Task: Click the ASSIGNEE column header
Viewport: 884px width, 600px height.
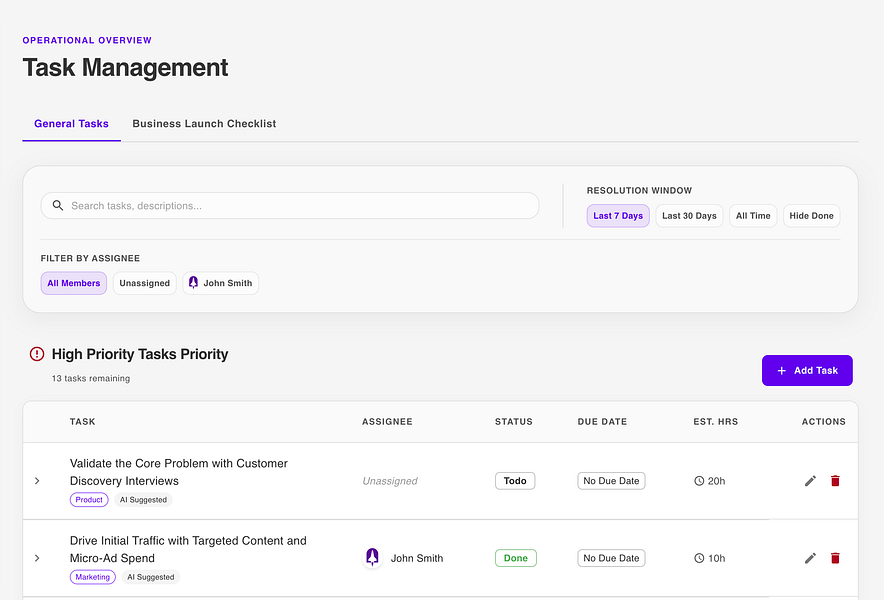Action: click(x=387, y=421)
